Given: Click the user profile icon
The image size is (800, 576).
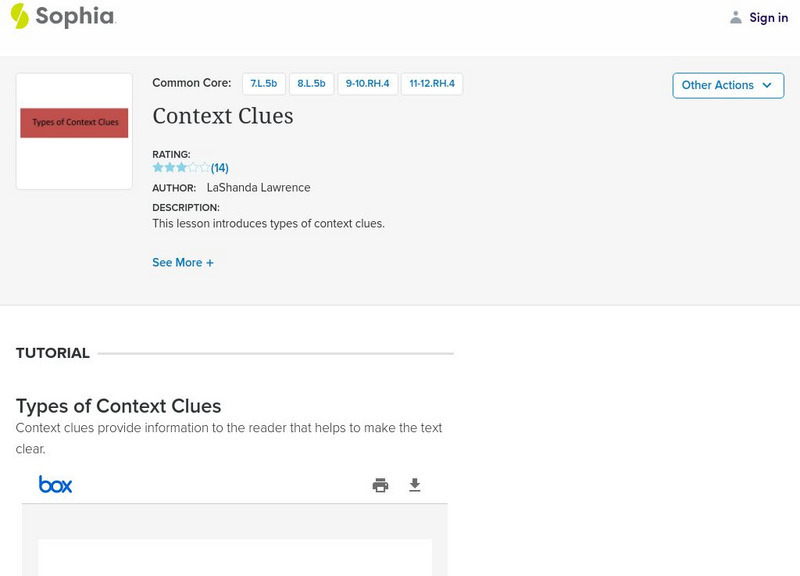Looking at the screenshot, I should tap(736, 17).
